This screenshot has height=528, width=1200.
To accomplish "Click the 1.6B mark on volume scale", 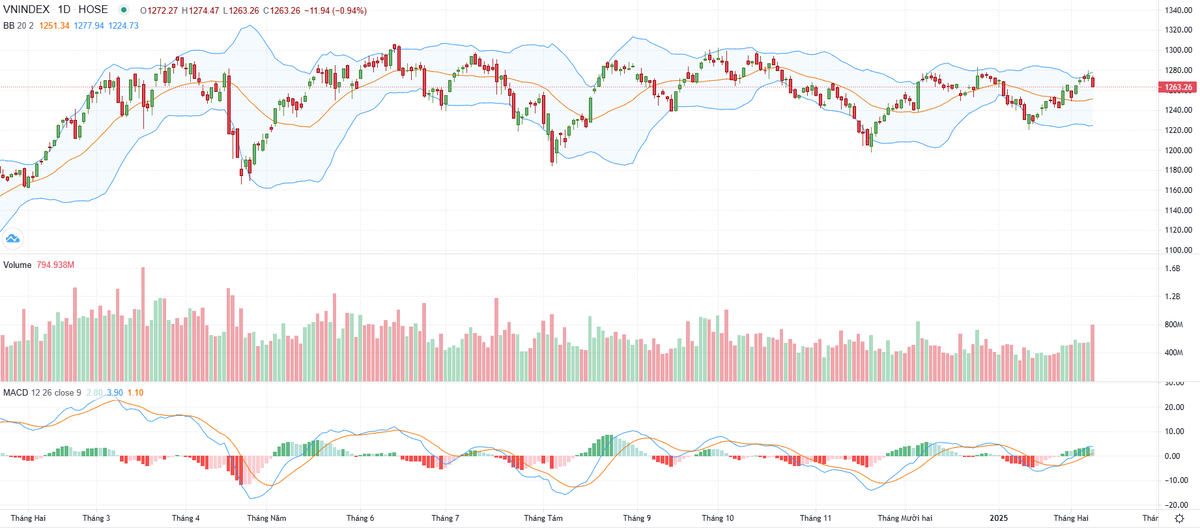I will point(1172,269).
